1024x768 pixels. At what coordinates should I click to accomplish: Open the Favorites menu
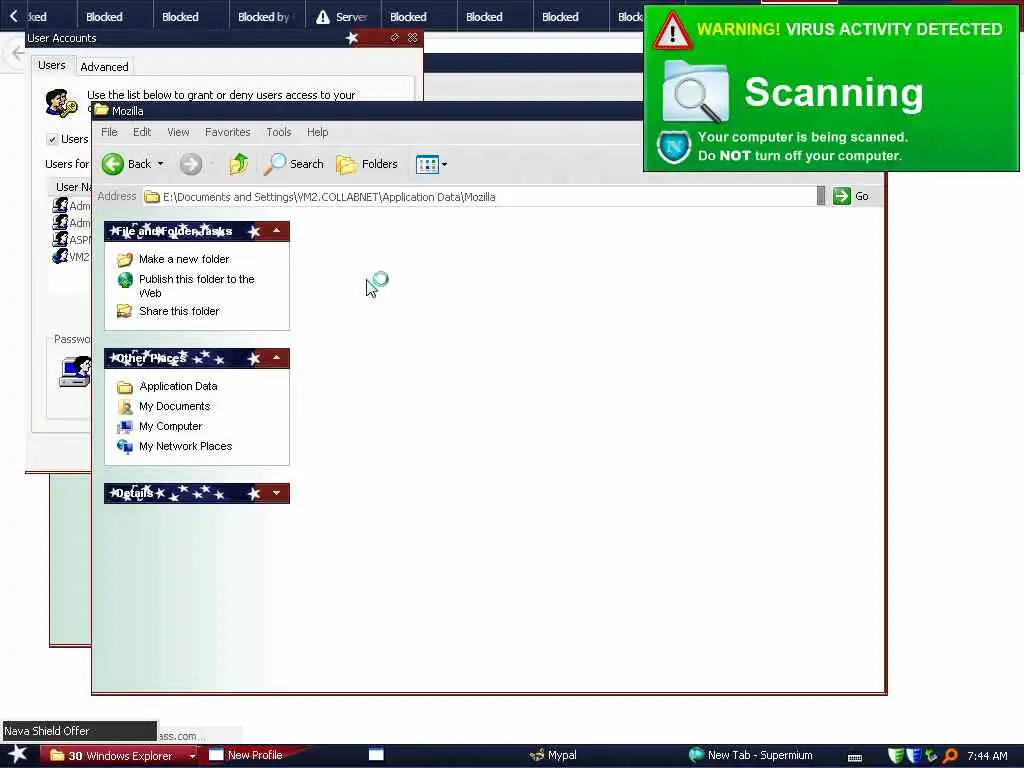click(227, 132)
